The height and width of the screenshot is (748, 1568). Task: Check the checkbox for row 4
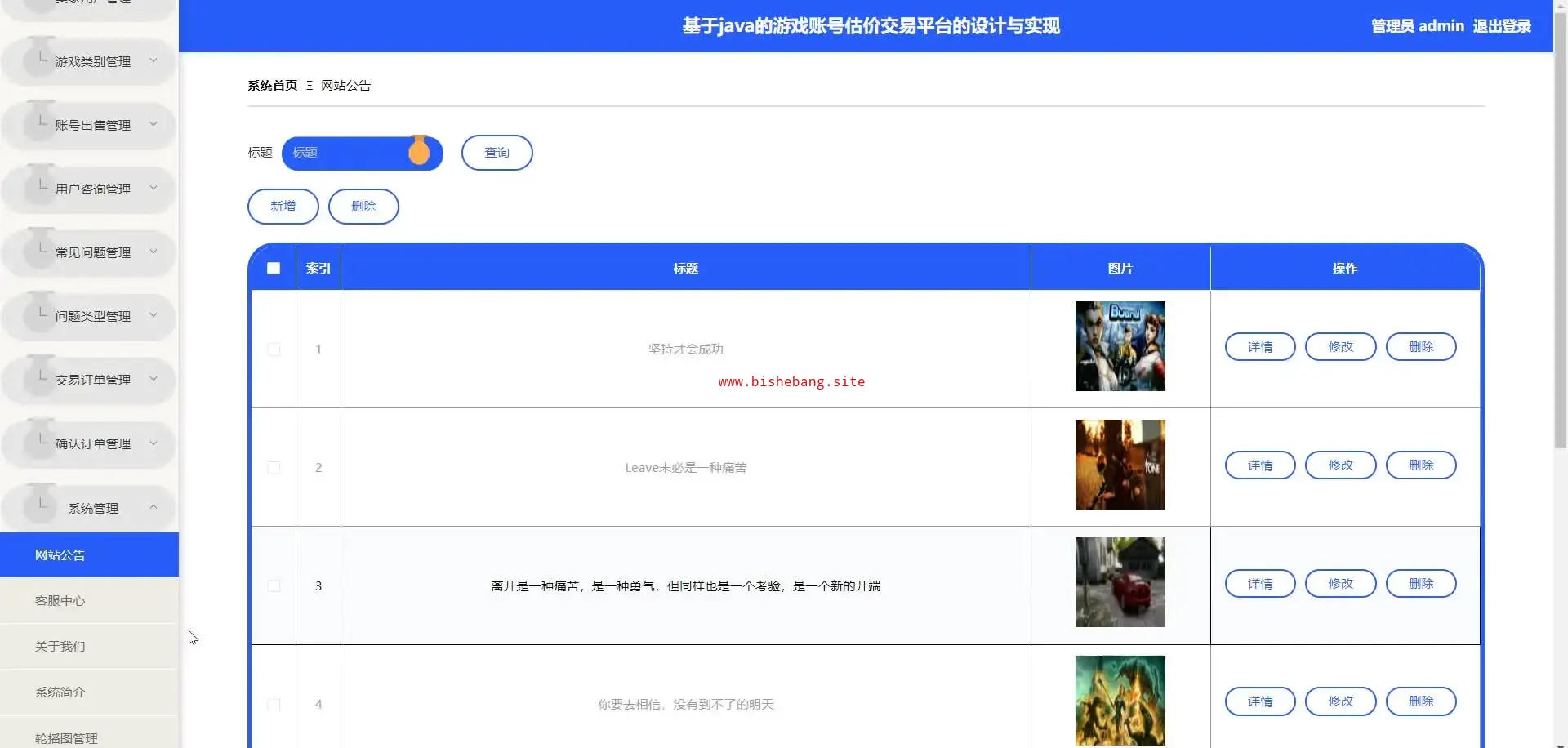pyautogui.click(x=274, y=705)
